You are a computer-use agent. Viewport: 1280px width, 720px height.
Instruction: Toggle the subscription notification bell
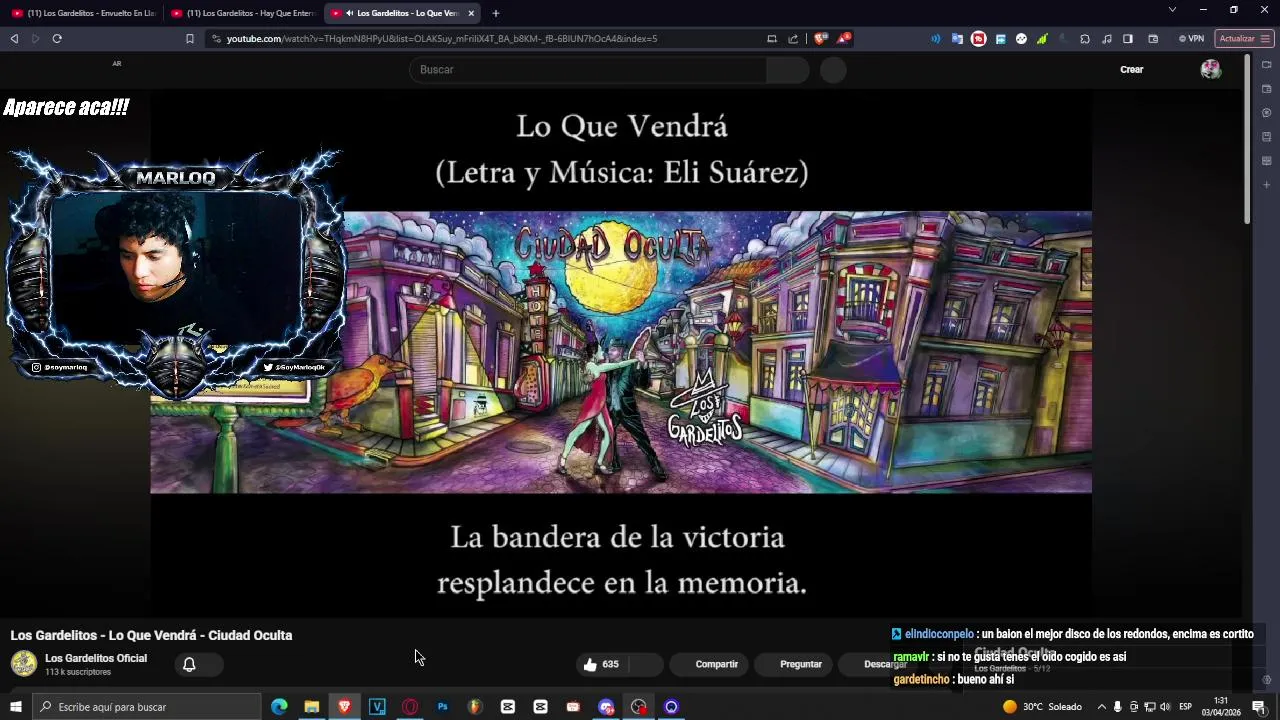(x=189, y=664)
